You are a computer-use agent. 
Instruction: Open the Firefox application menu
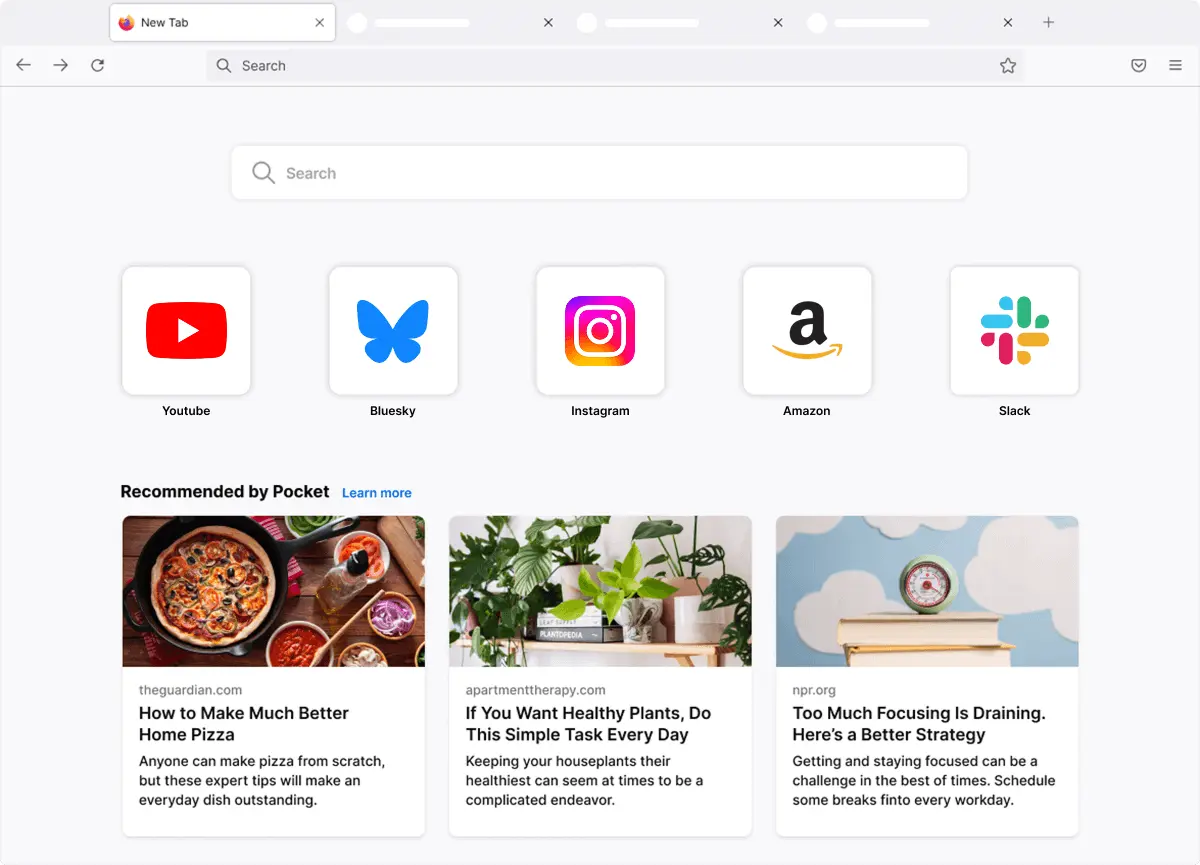[x=1175, y=65]
